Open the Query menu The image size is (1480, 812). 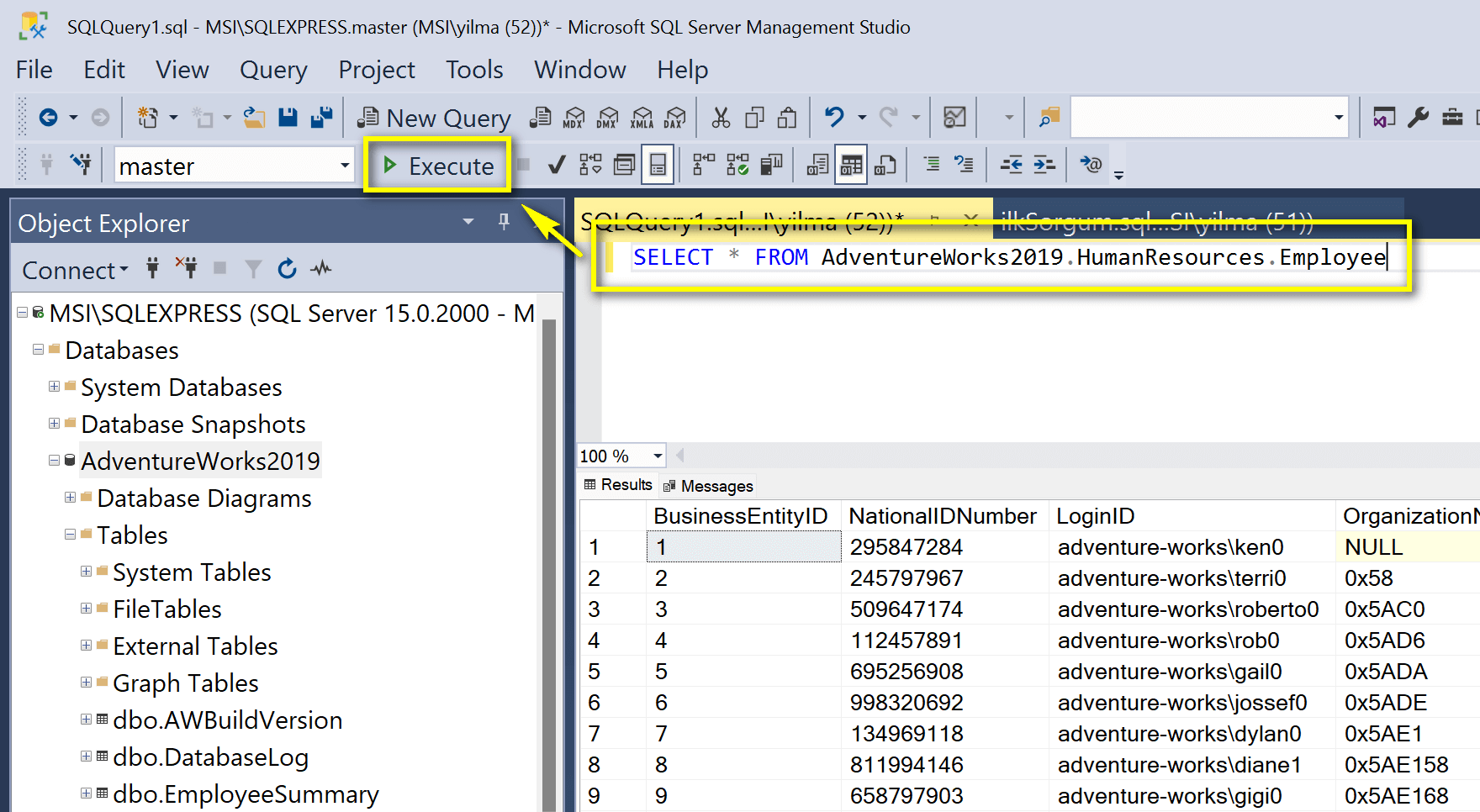point(273,70)
